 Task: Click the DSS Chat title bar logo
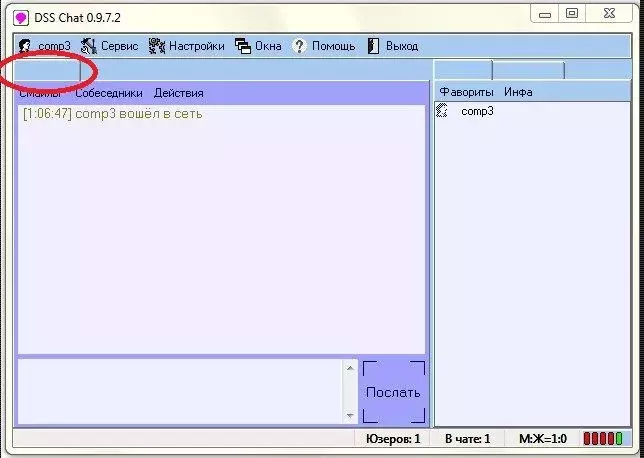coord(21,18)
